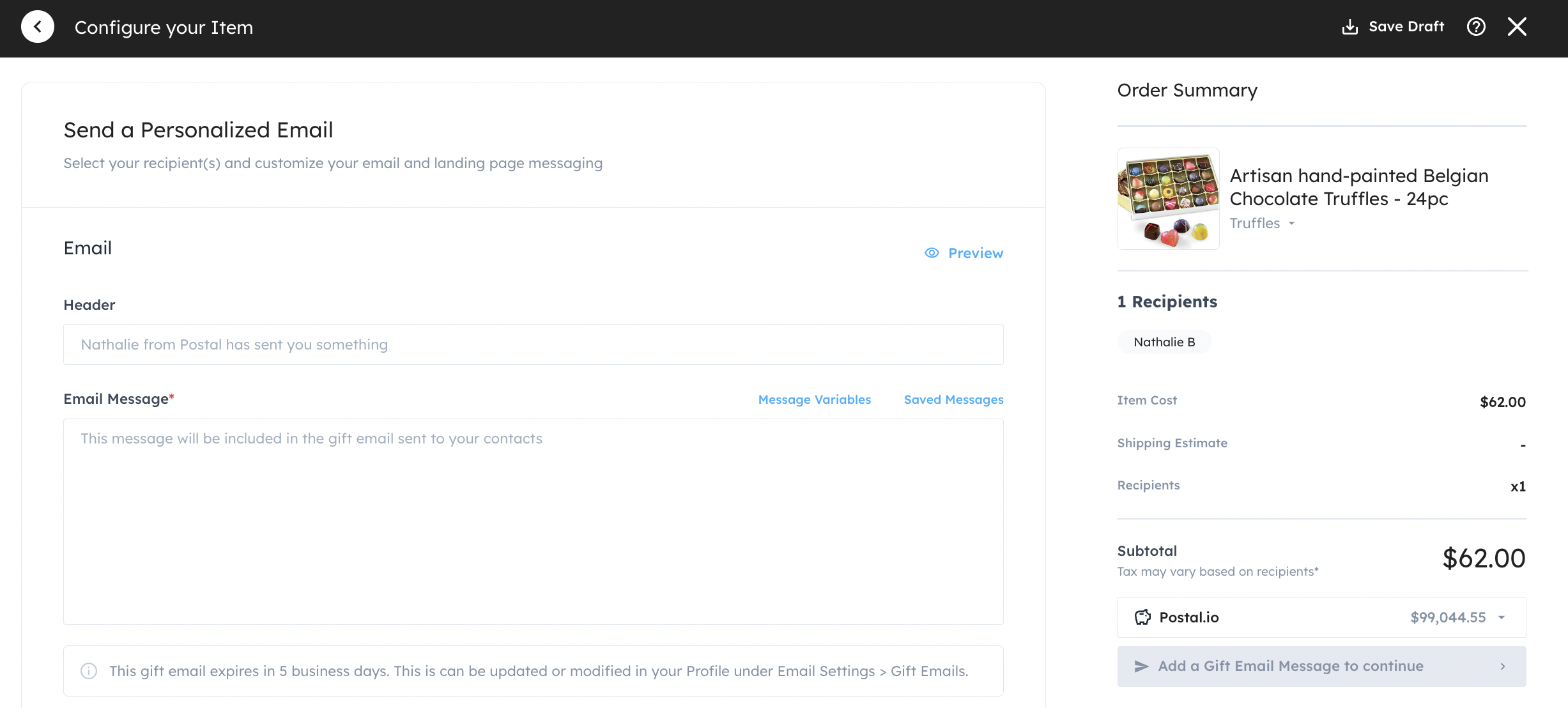
Task: Expand the Truffles variant dropdown
Action: [x=1291, y=223]
